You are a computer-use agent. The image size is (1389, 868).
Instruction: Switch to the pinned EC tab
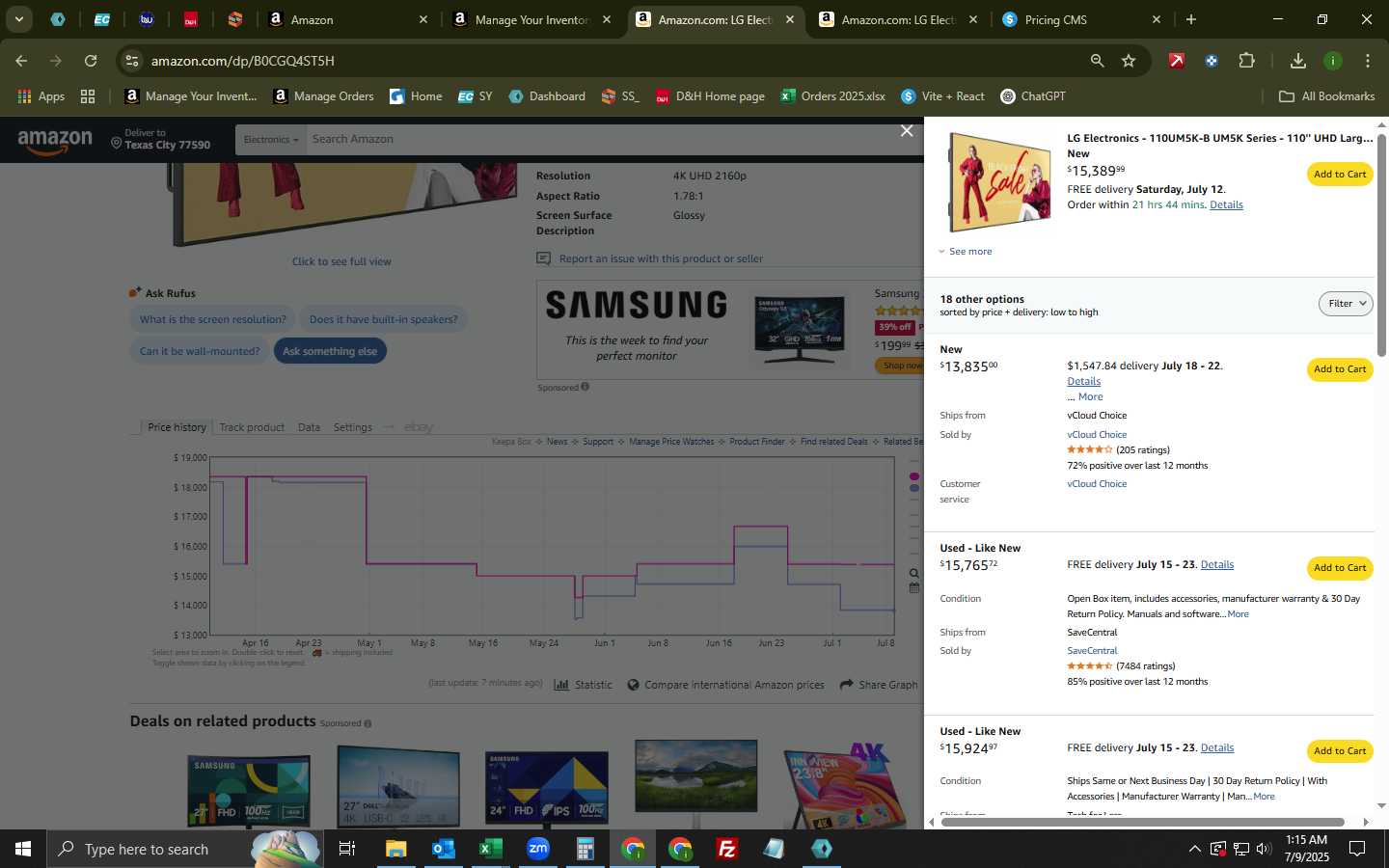pyautogui.click(x=101, y=19)
